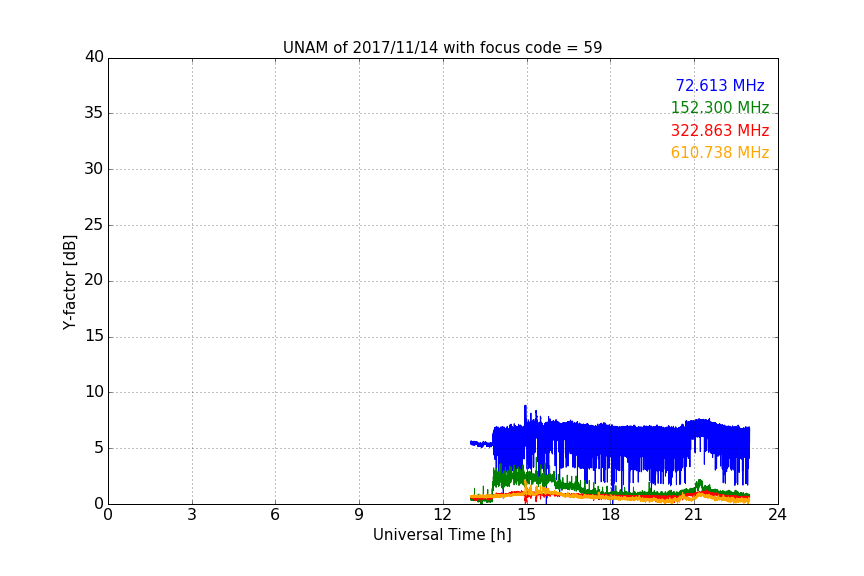
Task: Click y-axis tick value 35
Action: point(94,113)
